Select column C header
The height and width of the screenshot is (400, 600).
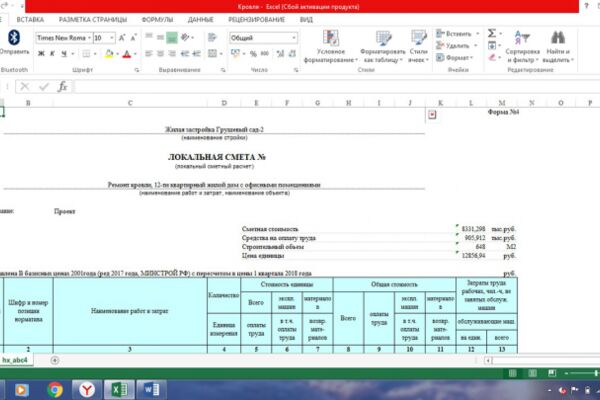tap(130, 103)
